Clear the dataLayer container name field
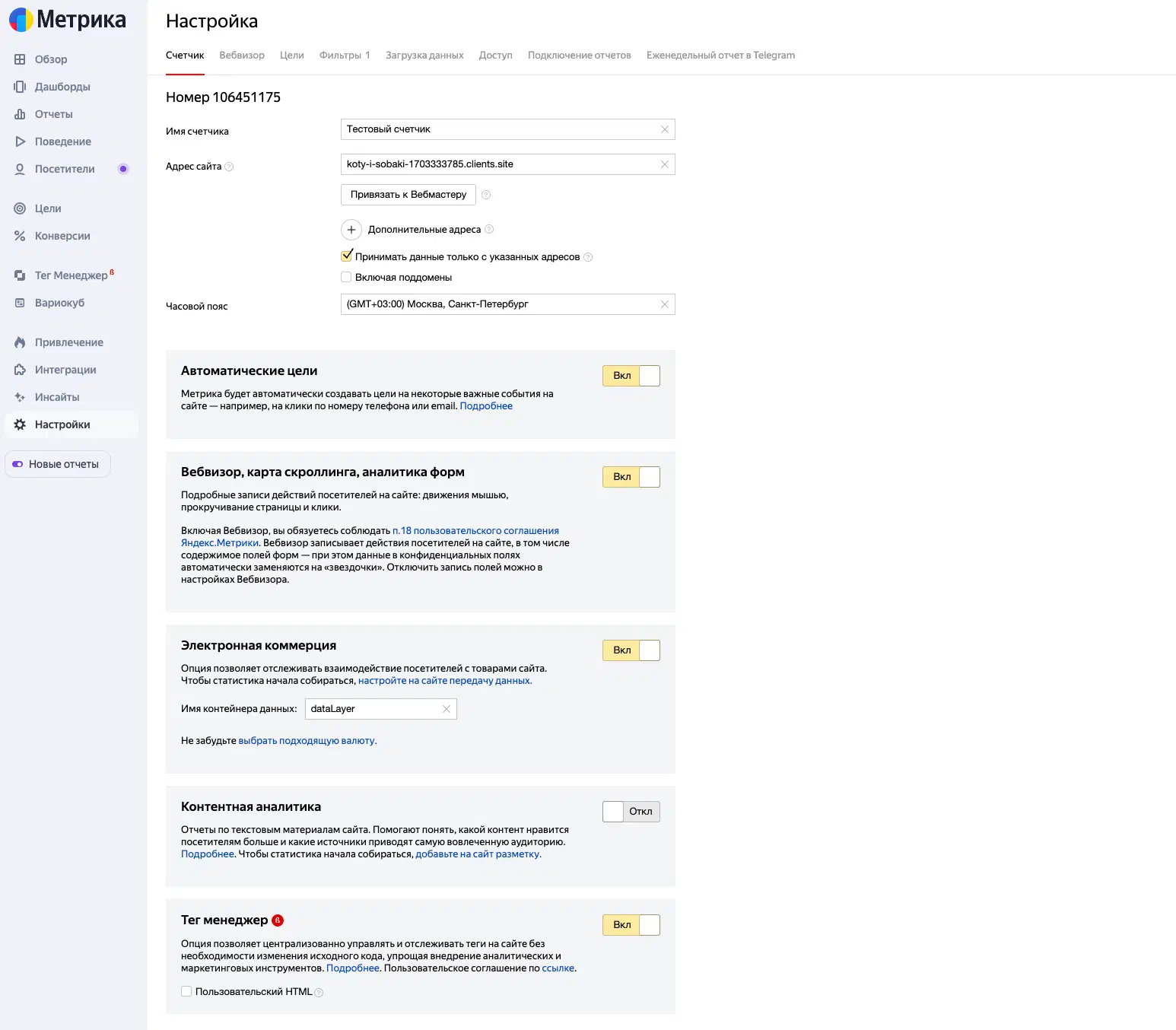The height and width of the screenshot is (1030, 1176). (447, 709)
